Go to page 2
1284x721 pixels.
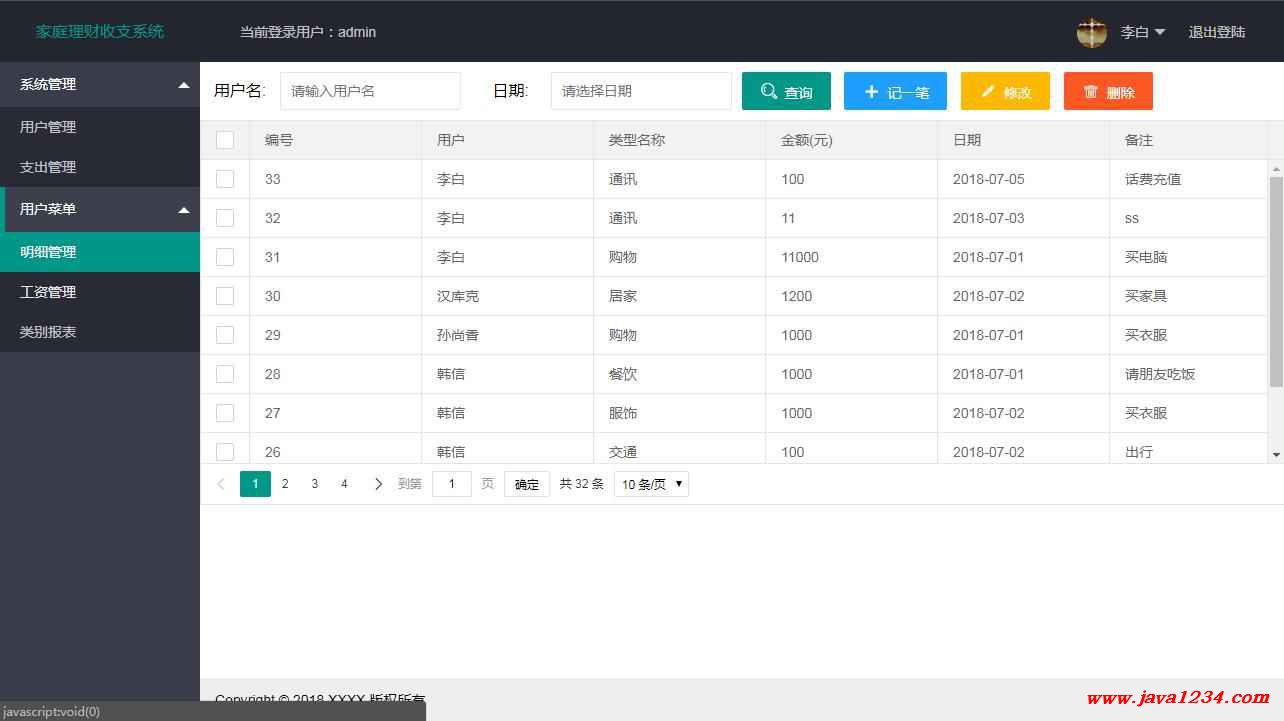click(285, 484)
